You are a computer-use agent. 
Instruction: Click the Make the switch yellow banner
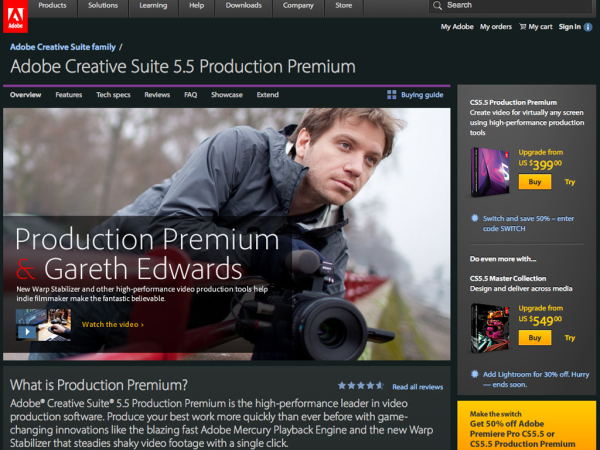click(527, 426)
